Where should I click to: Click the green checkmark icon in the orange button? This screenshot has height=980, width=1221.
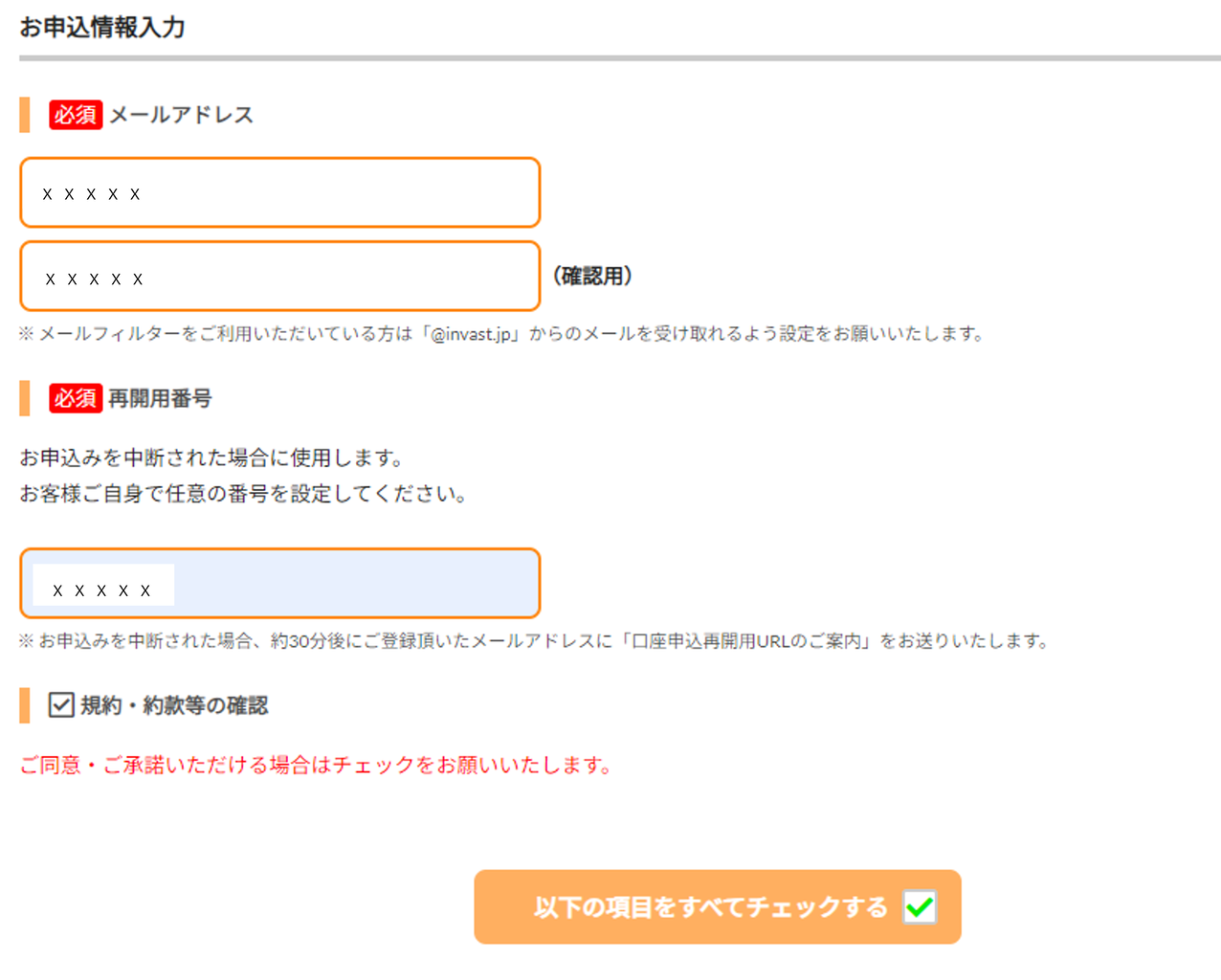pyautogui.click(x=920, y=906)
